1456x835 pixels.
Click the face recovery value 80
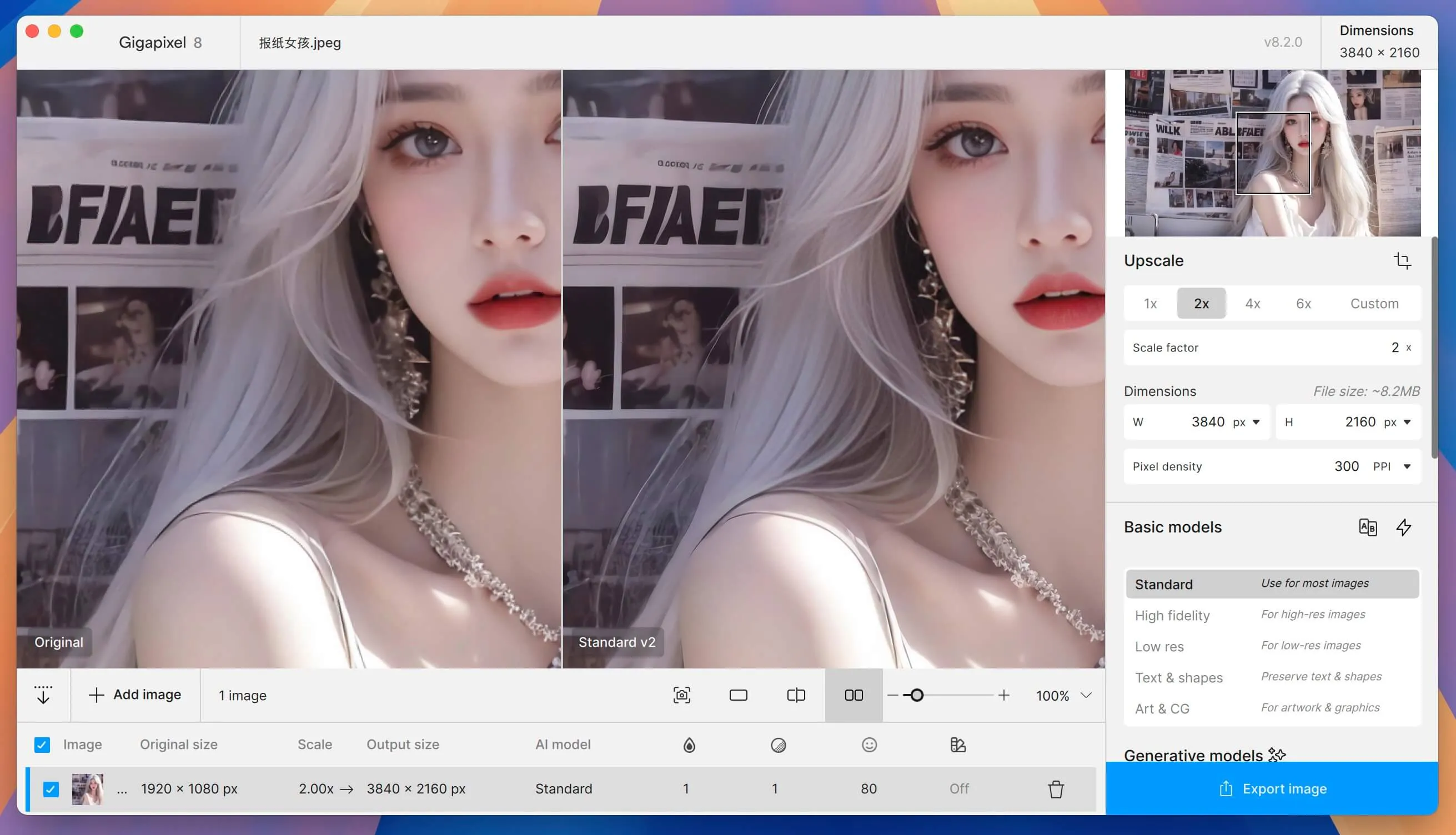[868, 789]
